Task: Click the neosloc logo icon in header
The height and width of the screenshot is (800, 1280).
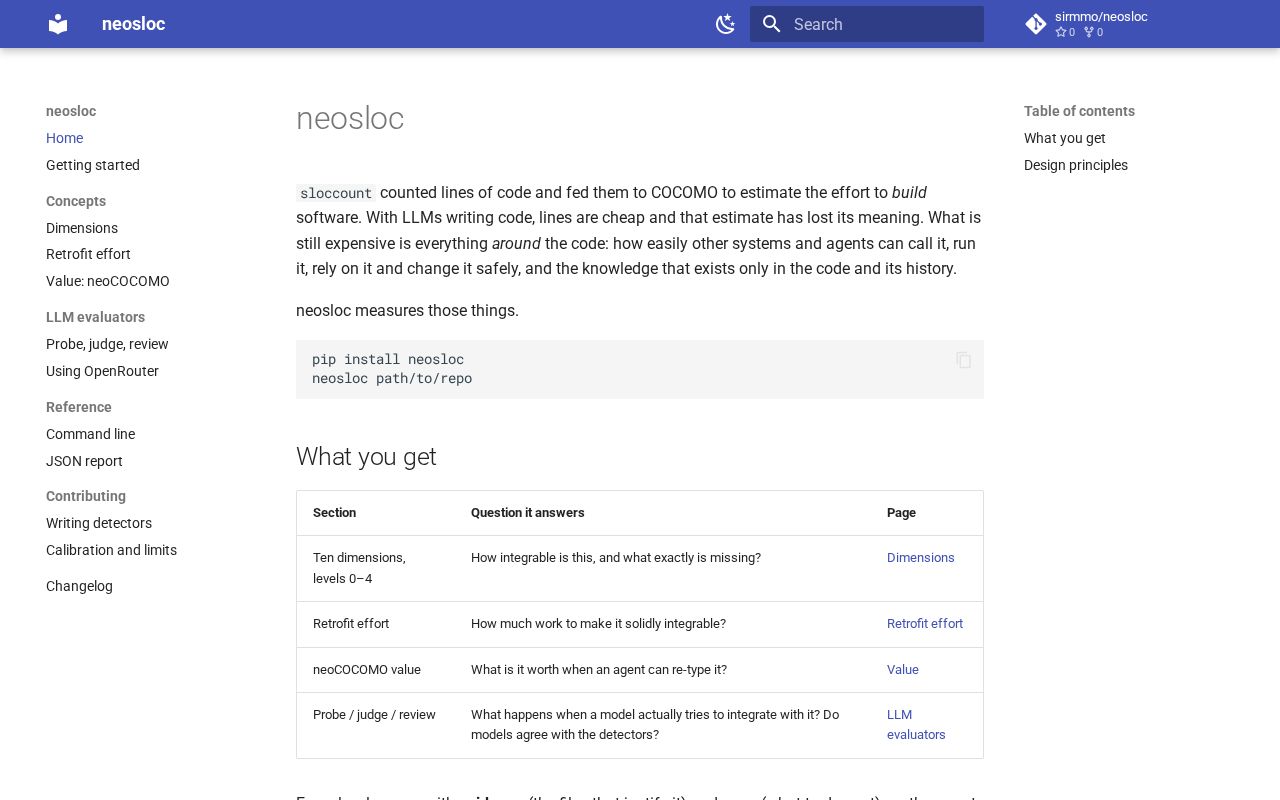Action: [58, 24]
